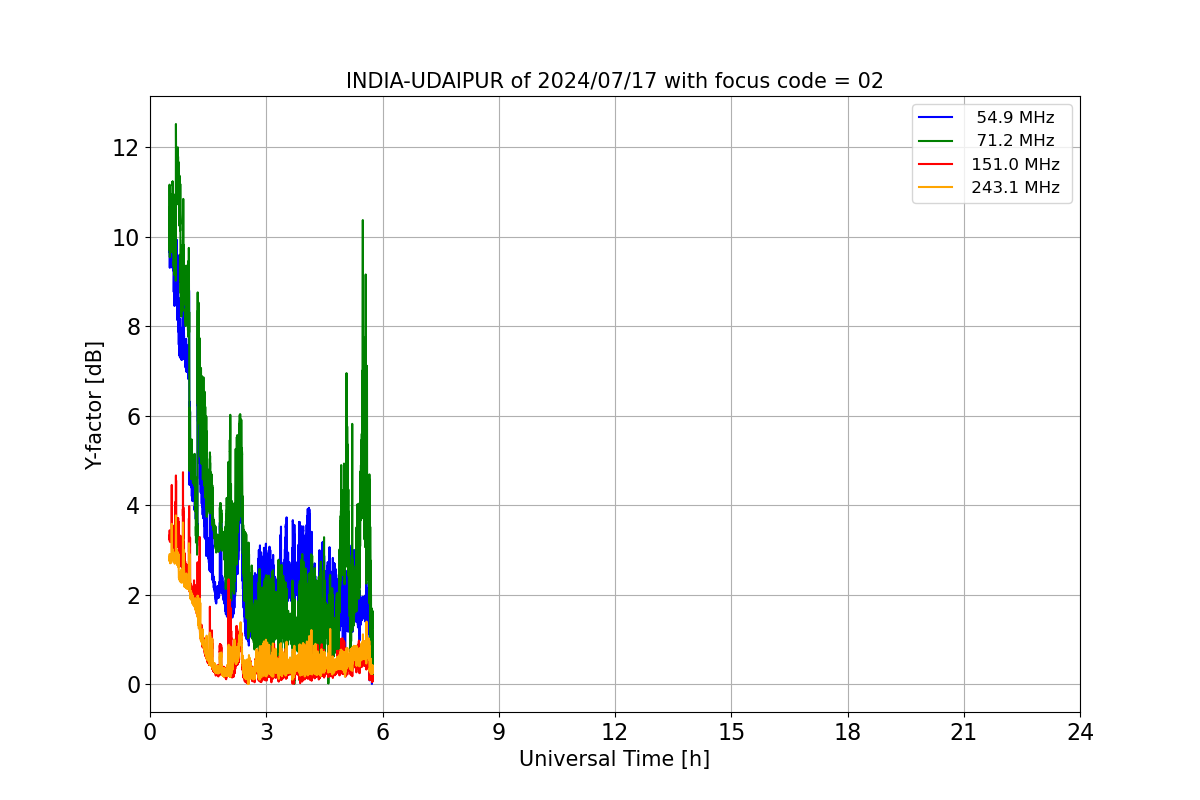Screen dimensions: 1200x800
Task: Click the orange line sample in legend
Action: click(936, 187)
